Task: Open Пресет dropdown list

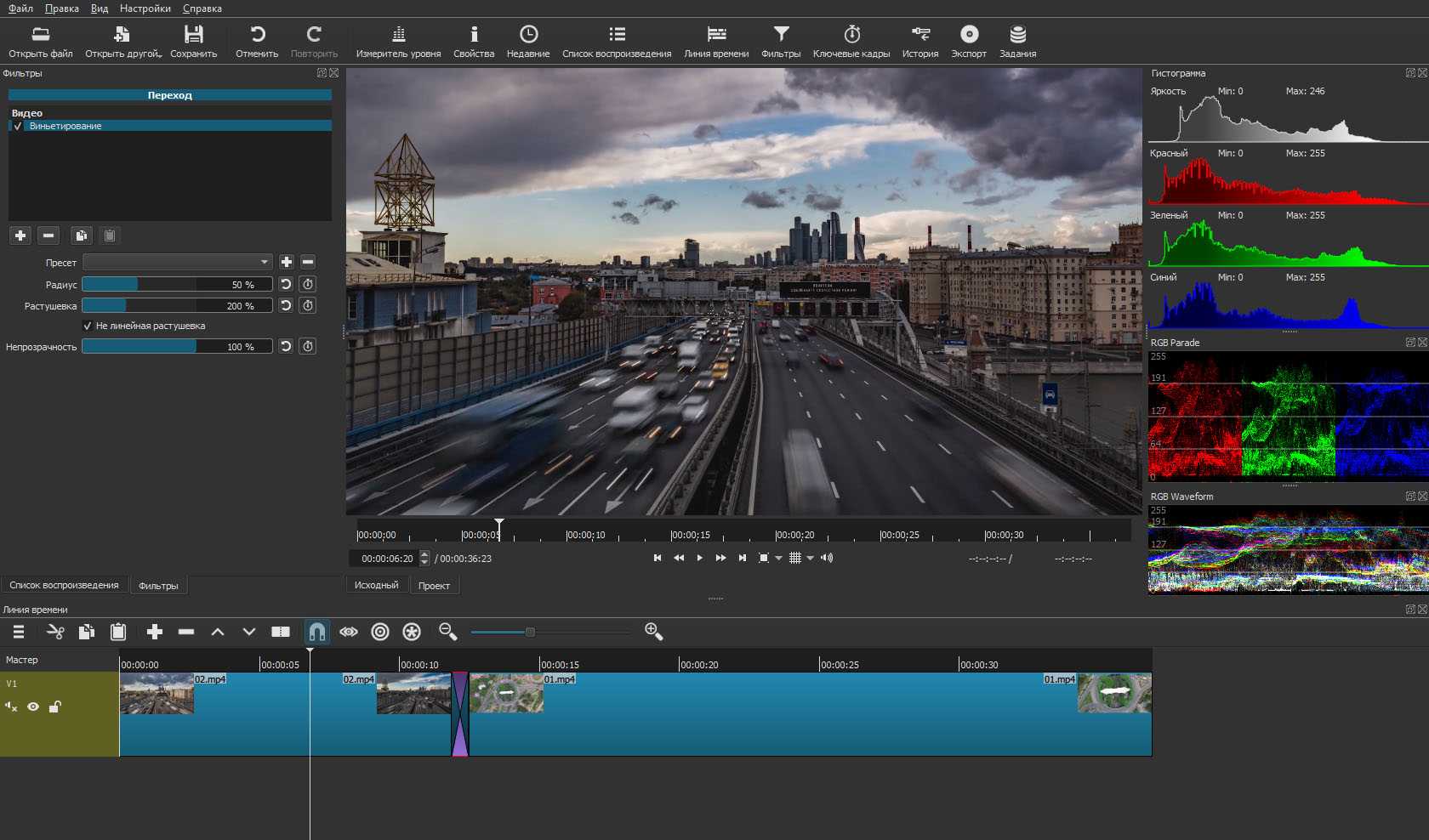Action: pos(177,262)
